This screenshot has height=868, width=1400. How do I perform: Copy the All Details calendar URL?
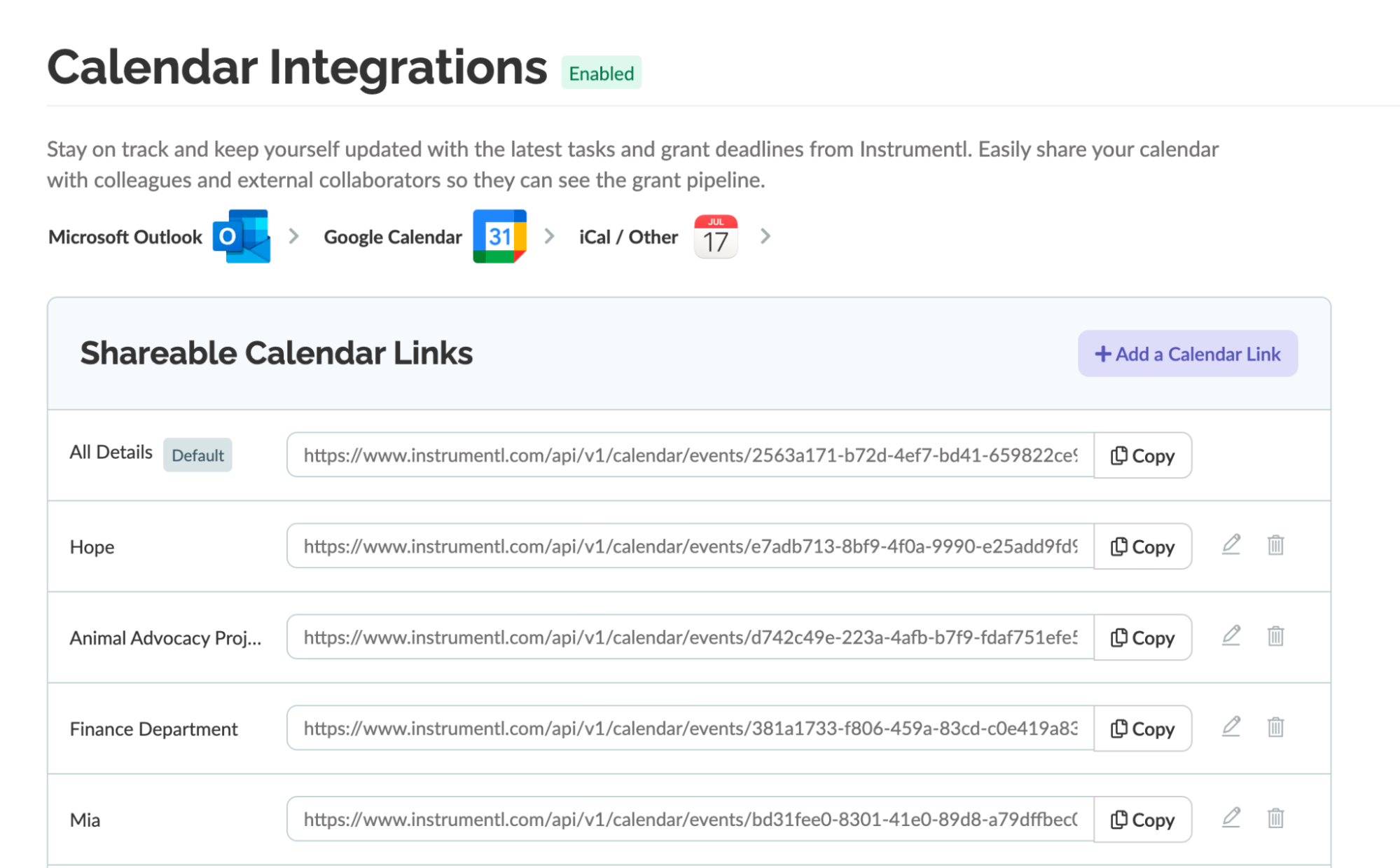(1142, 455)
